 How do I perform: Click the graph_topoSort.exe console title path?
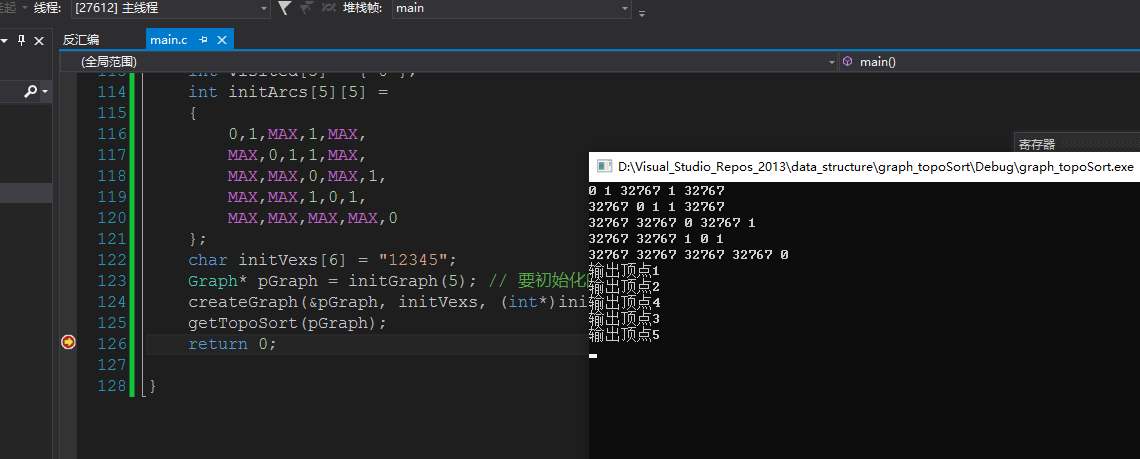[875, 167]
